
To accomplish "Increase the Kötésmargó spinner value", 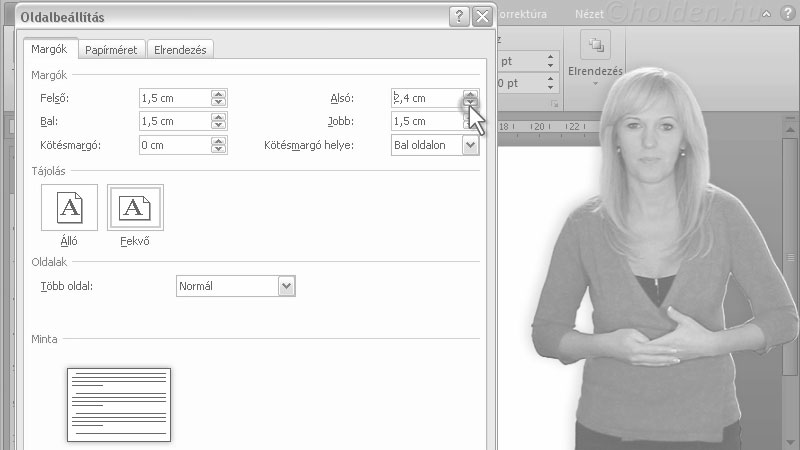I will pyautogui.click(x=219, y=141).
